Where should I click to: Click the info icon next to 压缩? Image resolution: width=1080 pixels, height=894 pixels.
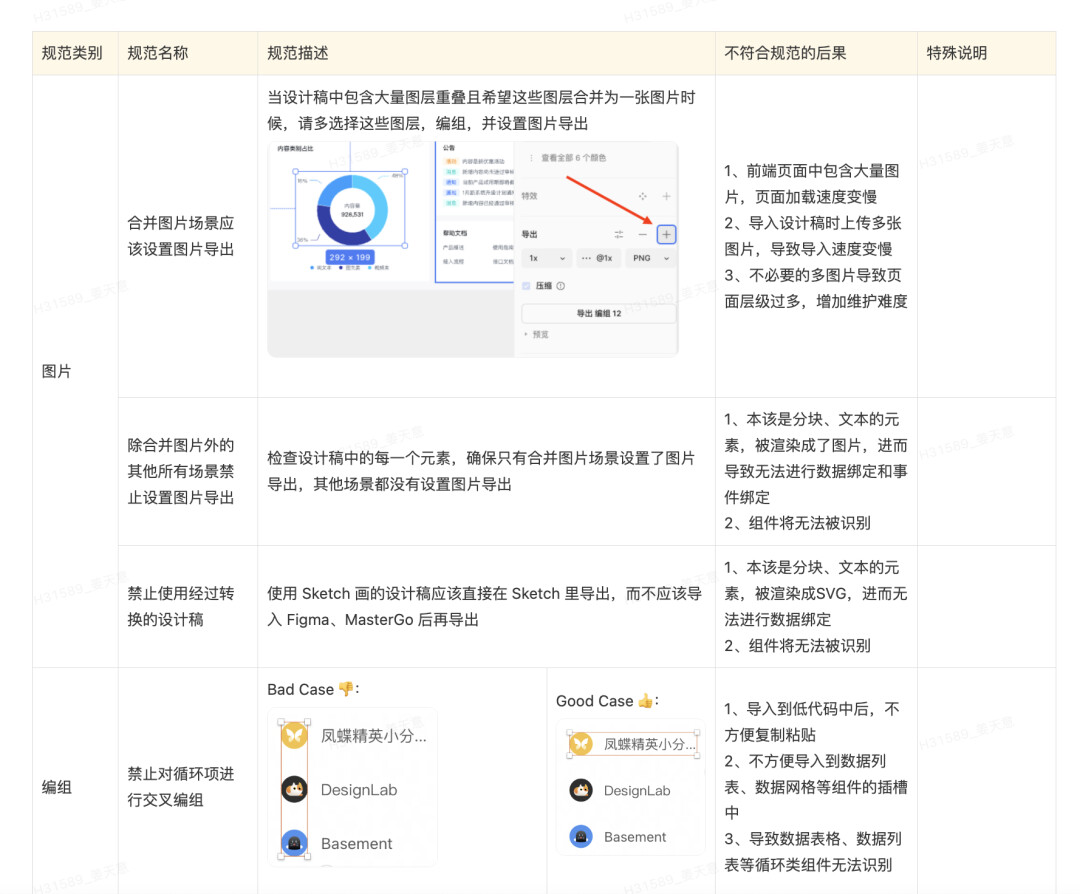[560, 286]
